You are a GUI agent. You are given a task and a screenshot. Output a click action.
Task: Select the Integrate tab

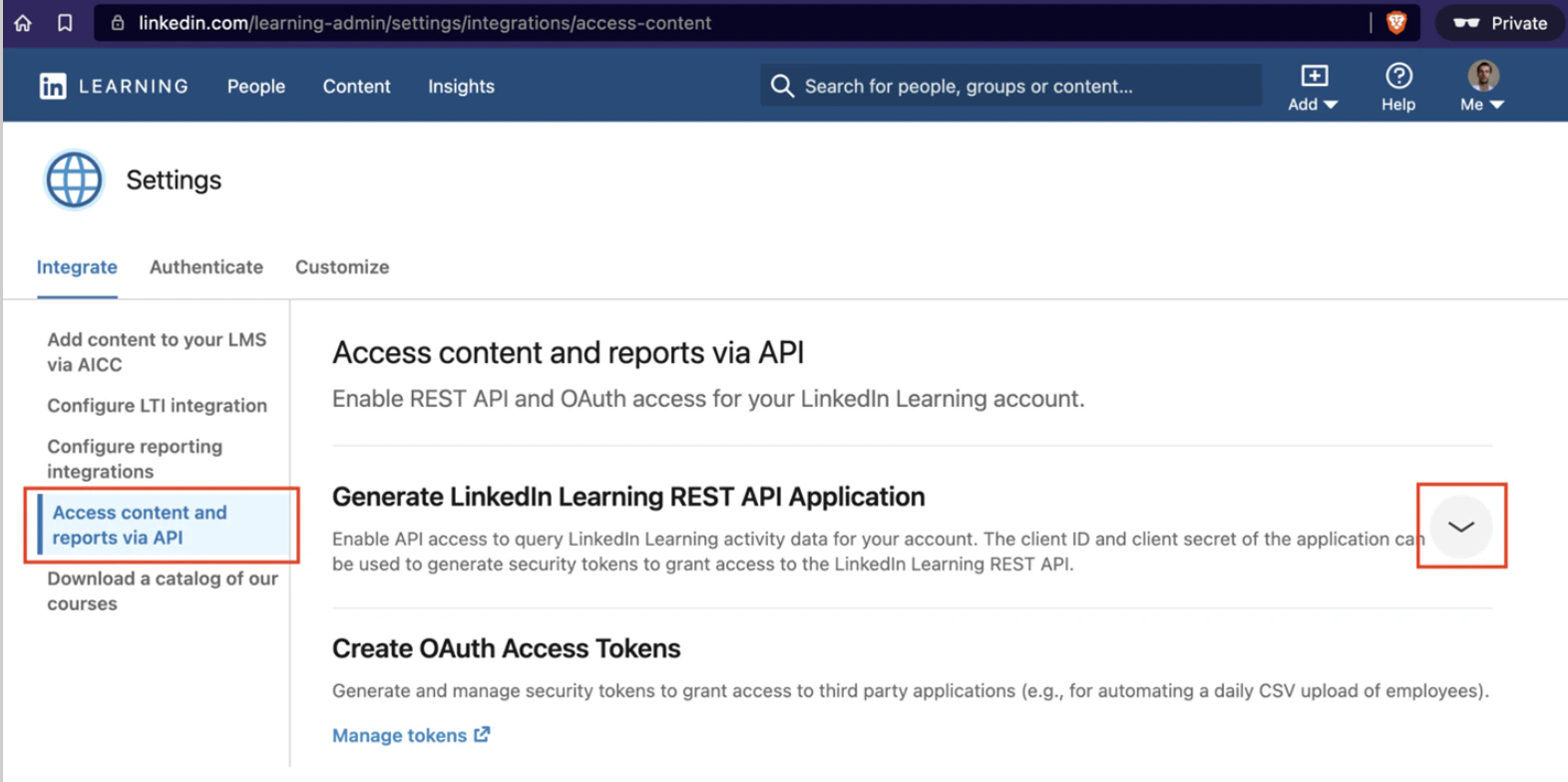[x=77, y=267]
